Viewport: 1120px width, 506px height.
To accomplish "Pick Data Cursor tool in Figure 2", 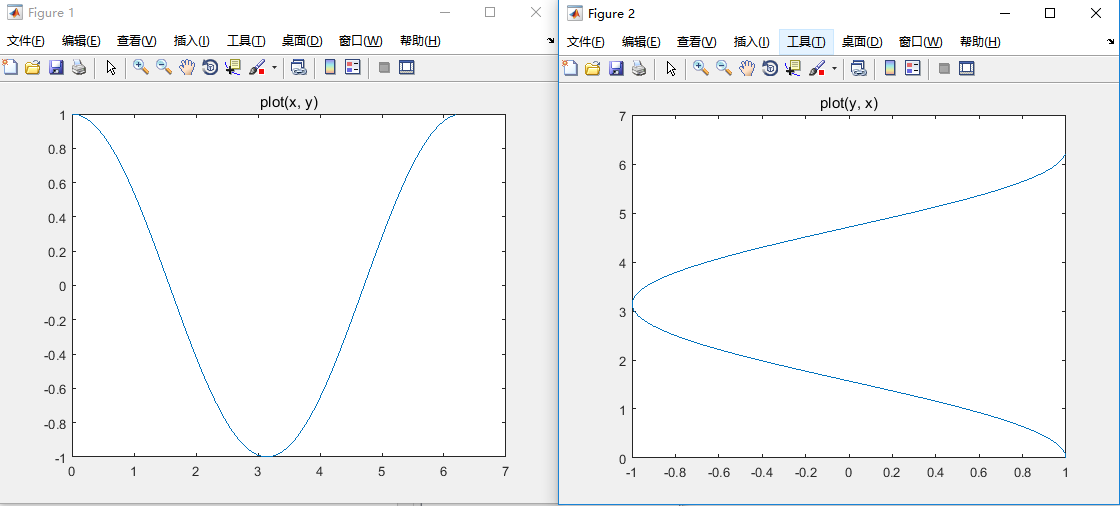I will (792, 68).
